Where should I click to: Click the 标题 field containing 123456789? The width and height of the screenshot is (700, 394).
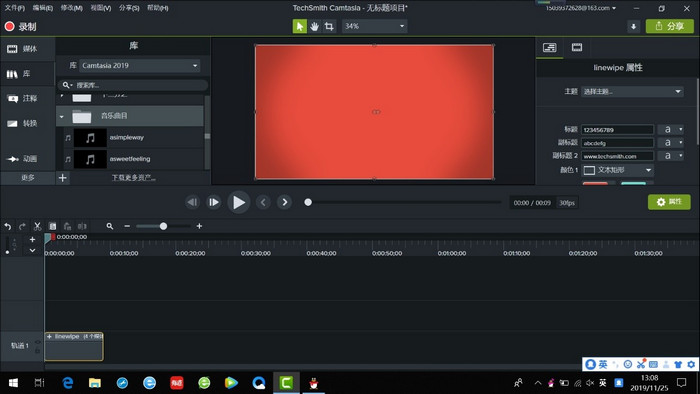click(x=617, y=130)
